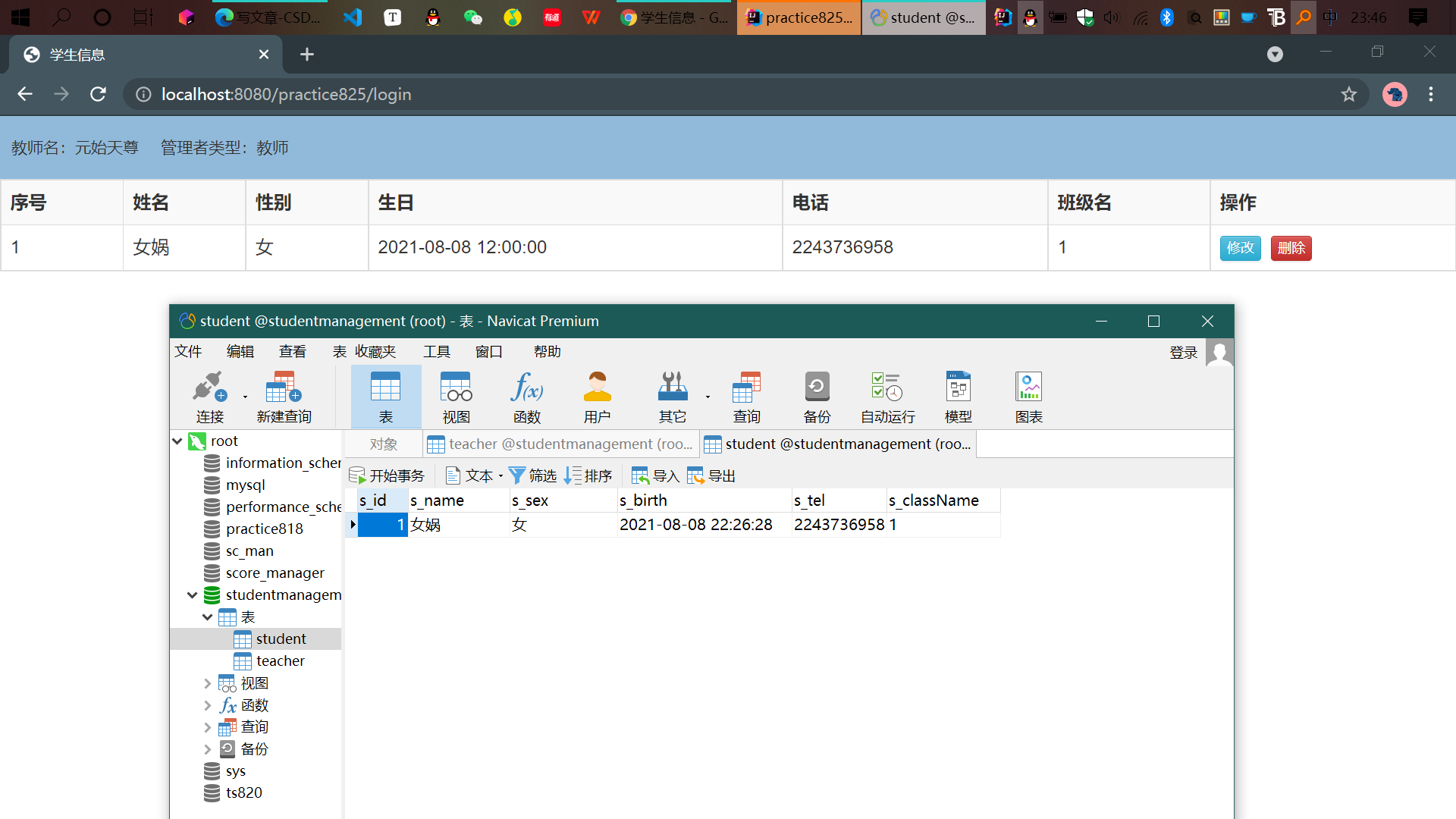Switch to practice825 IntelliJ taskbar item
Screen dimensions: 1456x819
coord(799,17)
